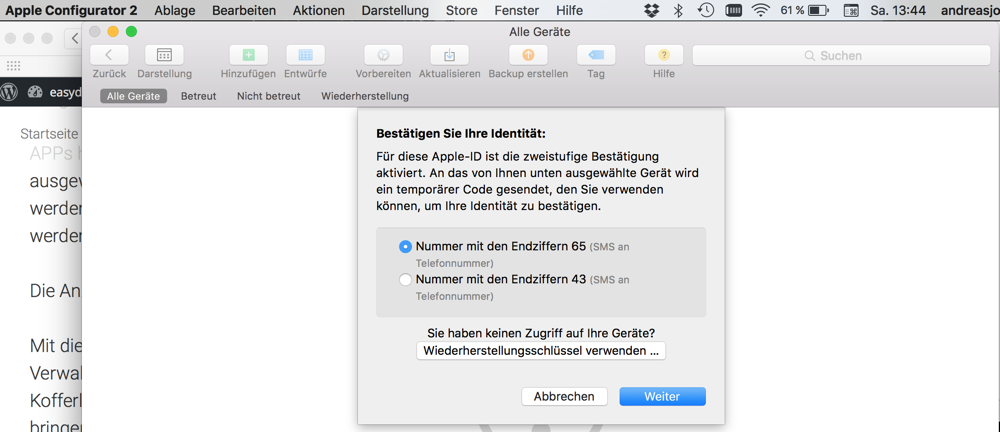Click the Startseite link in background browser
This screenshot has height=432, width=1000.
[x=49, y=134]
